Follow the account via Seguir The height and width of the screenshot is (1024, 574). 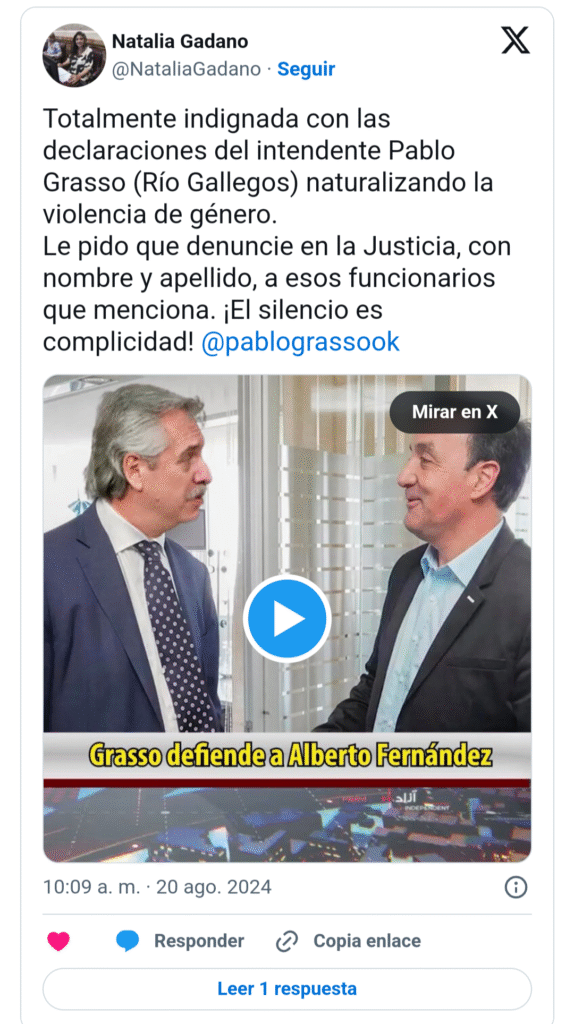point(306,69)
